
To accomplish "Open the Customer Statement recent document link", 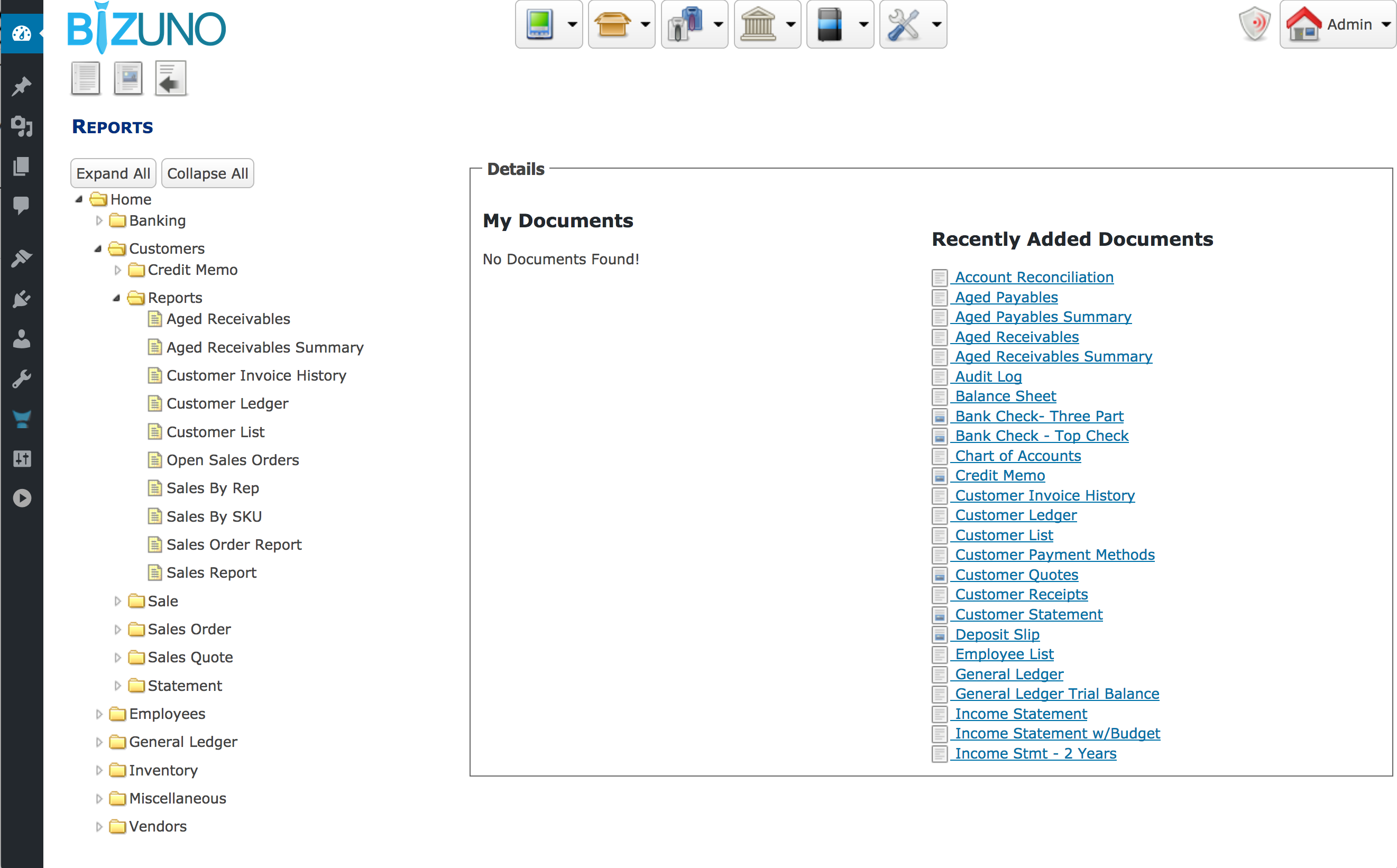I will (x=1028, y=614).
